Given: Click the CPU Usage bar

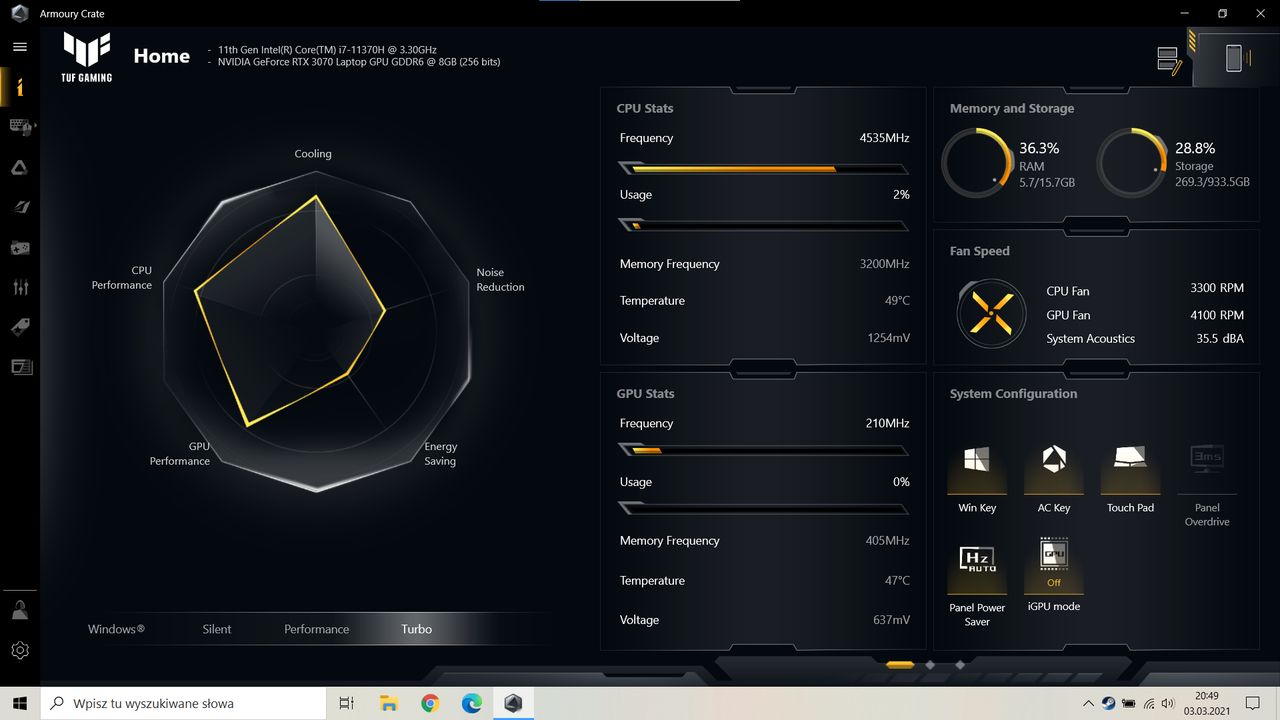Looking at the screenshot, I should tap(764, 226).
